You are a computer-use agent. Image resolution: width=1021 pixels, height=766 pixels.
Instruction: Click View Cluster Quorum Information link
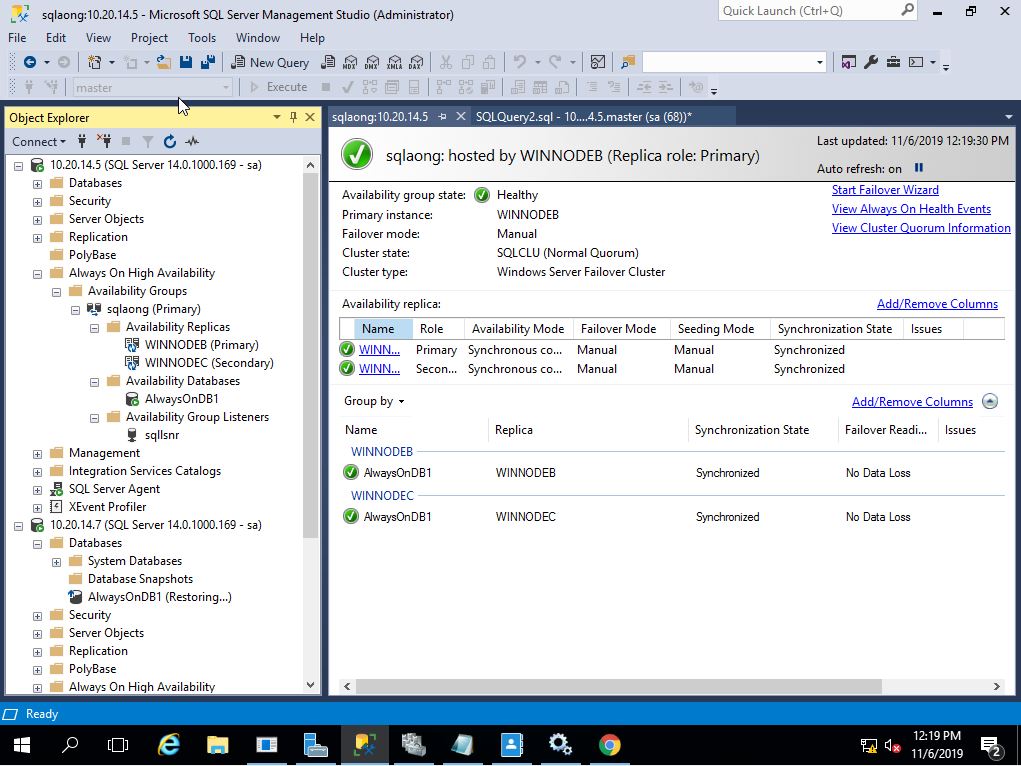tap(921, 227)
